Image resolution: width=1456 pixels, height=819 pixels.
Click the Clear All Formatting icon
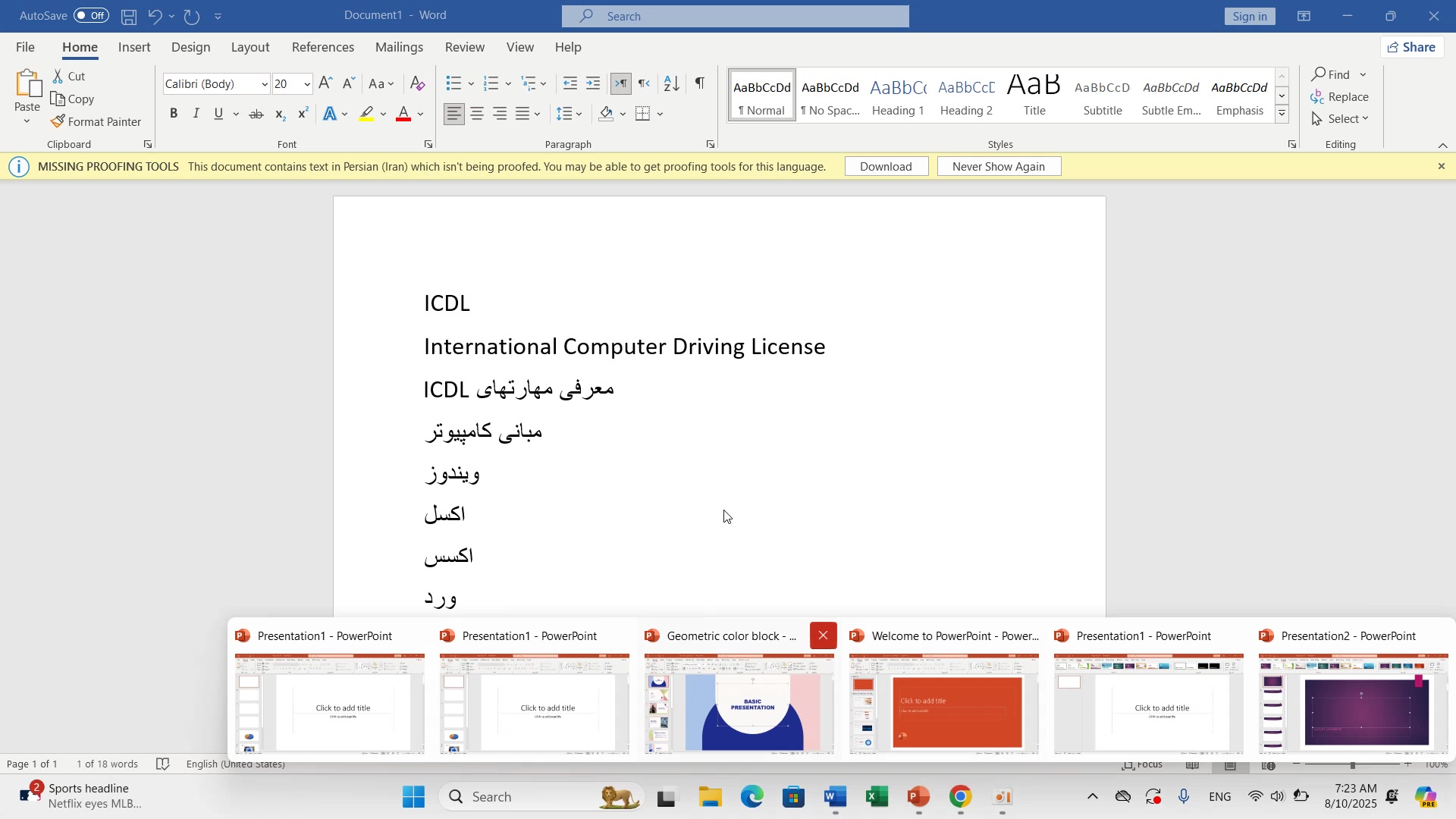click(x=417, y=84)
